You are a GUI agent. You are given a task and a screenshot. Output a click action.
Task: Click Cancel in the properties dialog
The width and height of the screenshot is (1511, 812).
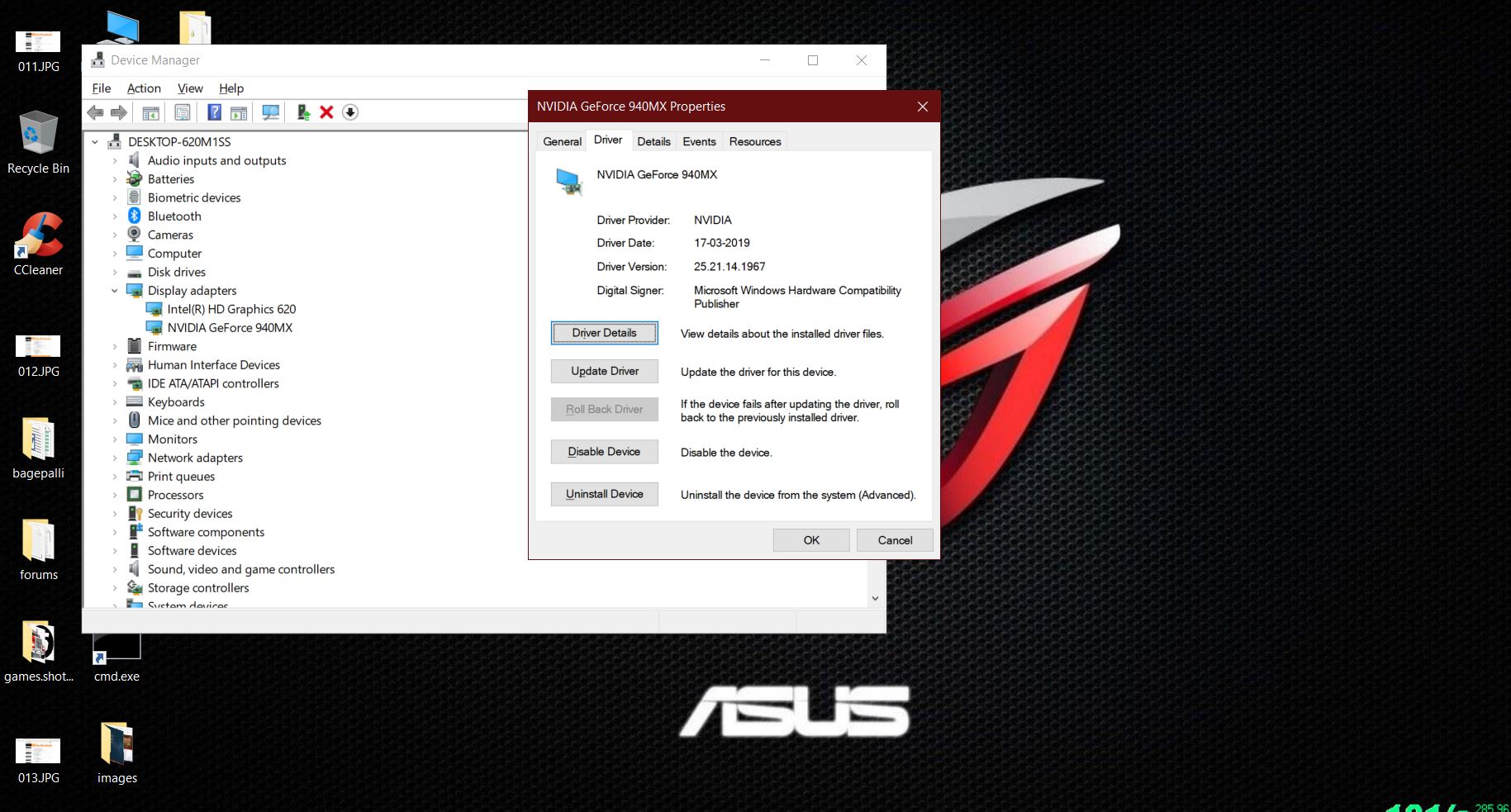pos(895,540)
